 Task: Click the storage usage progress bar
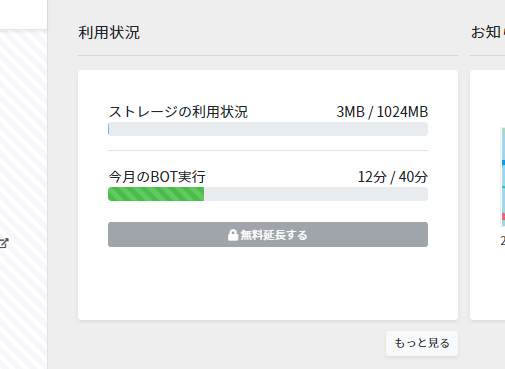268,129
